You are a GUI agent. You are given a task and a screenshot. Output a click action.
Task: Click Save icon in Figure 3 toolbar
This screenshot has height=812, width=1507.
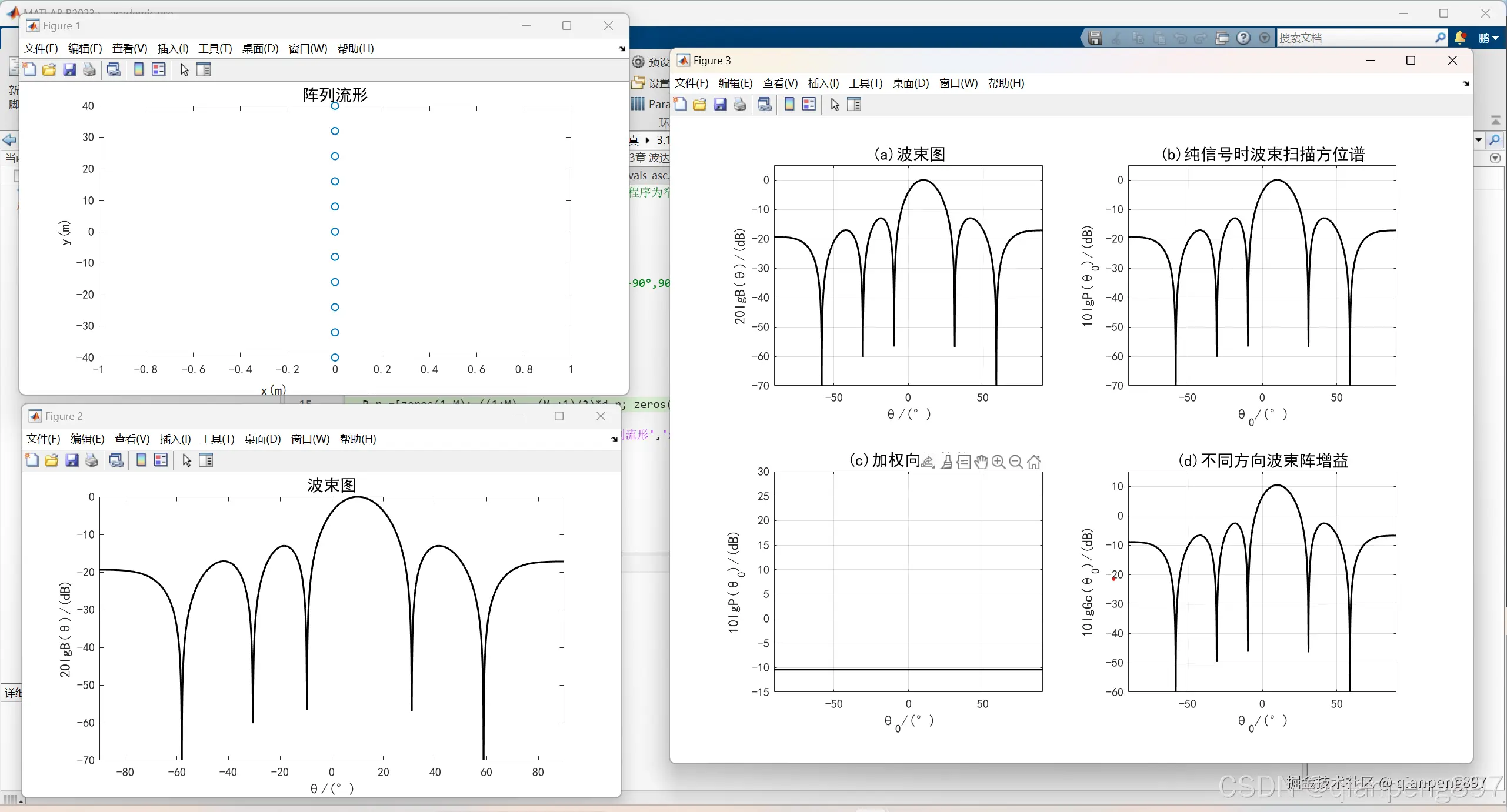click(x=720, y=105)
